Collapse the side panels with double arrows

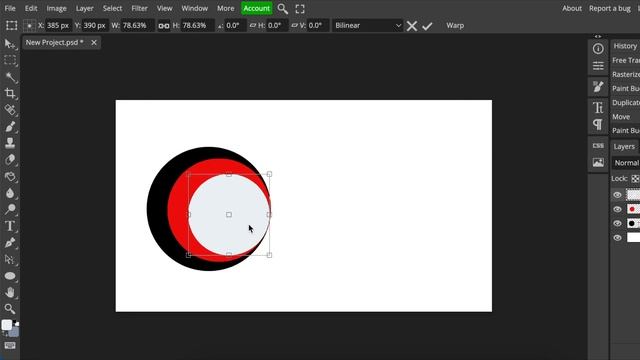point(598,36)
